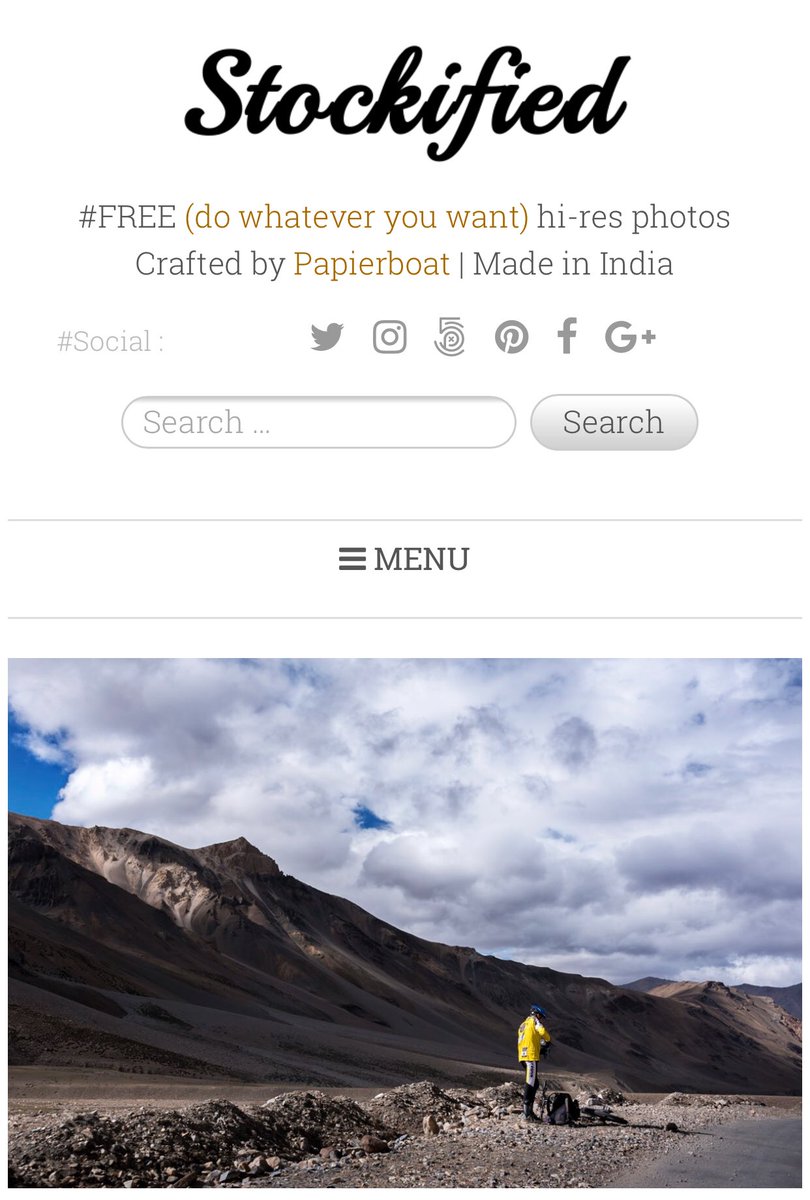810x1200 pixels.
Task: Click the #Social label
Action: (110, 341)
